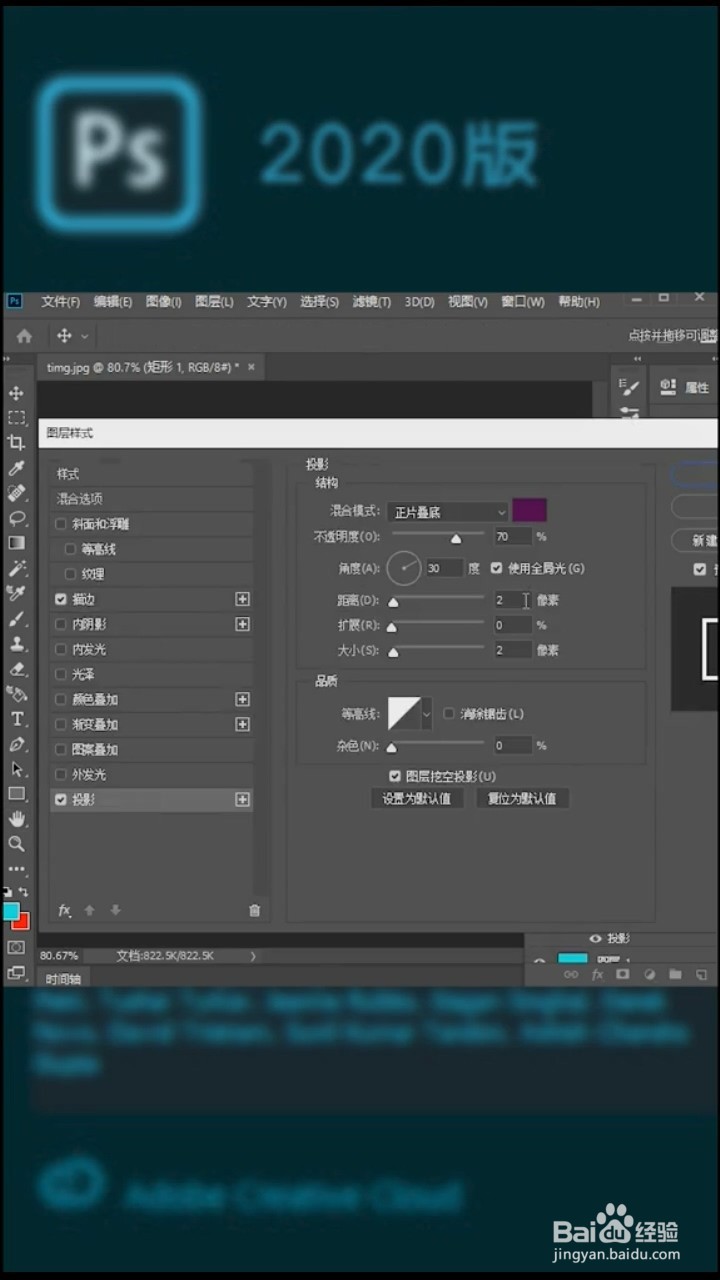
Task: Add another 描边 effect with plus button
Action: [242, 599]
